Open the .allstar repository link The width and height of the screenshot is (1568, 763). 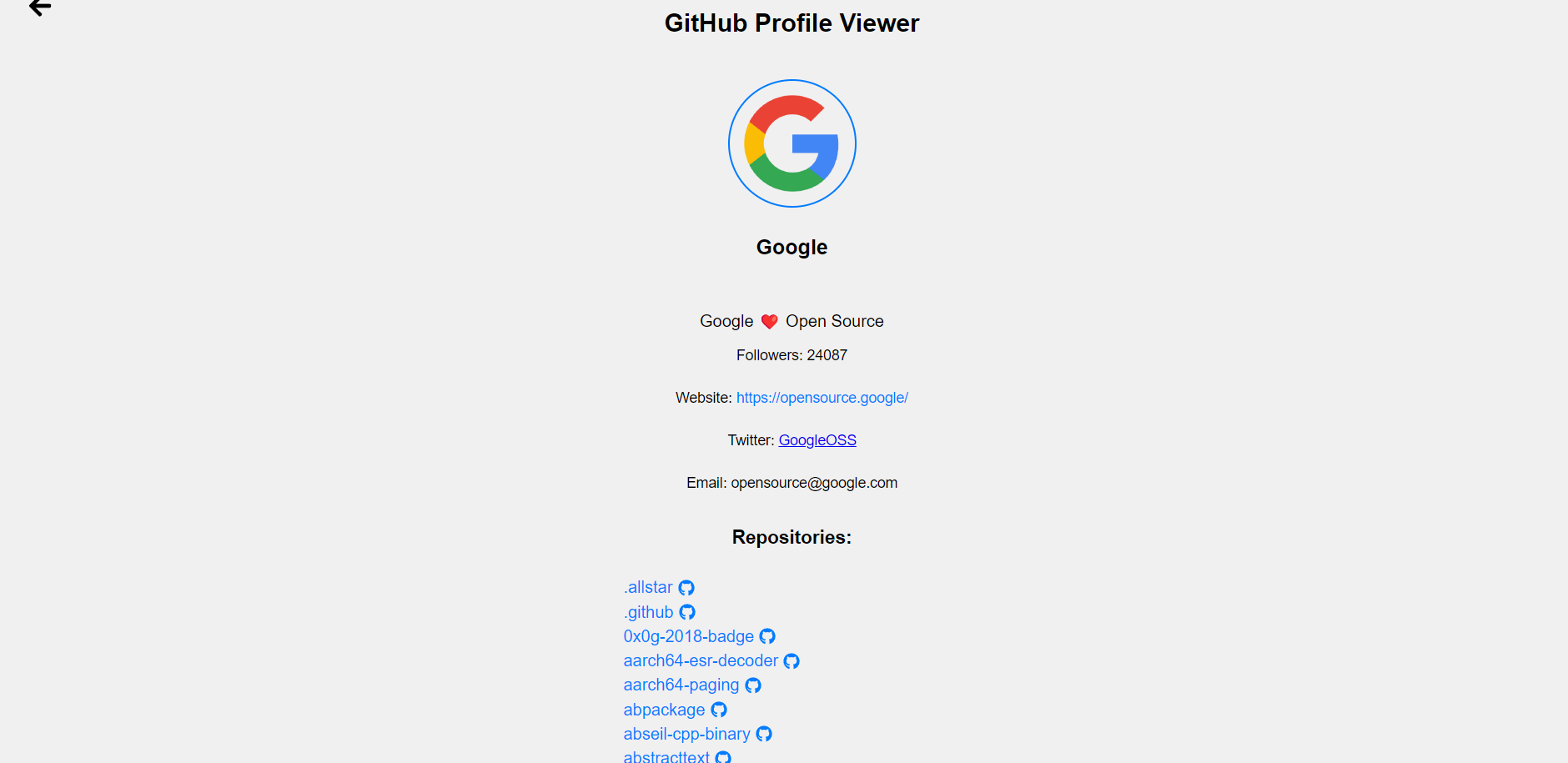tap(648, 587)
